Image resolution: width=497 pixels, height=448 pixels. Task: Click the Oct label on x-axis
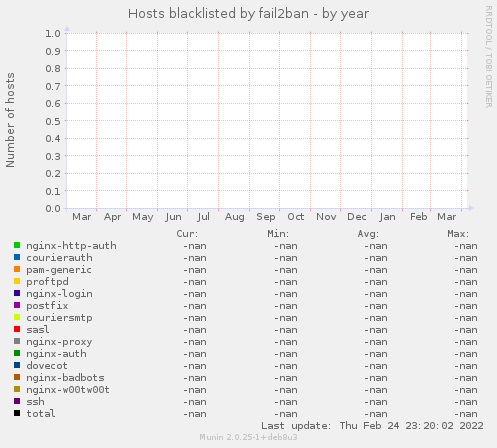tap(296, 217)
